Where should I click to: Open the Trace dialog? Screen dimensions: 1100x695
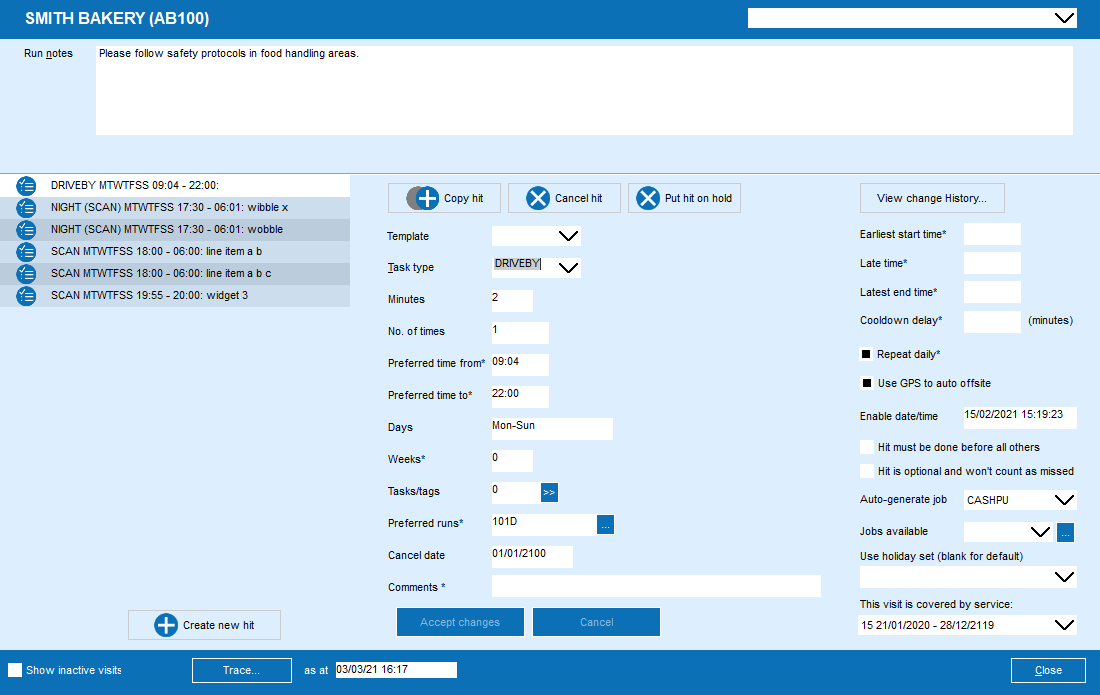(242, 670)
